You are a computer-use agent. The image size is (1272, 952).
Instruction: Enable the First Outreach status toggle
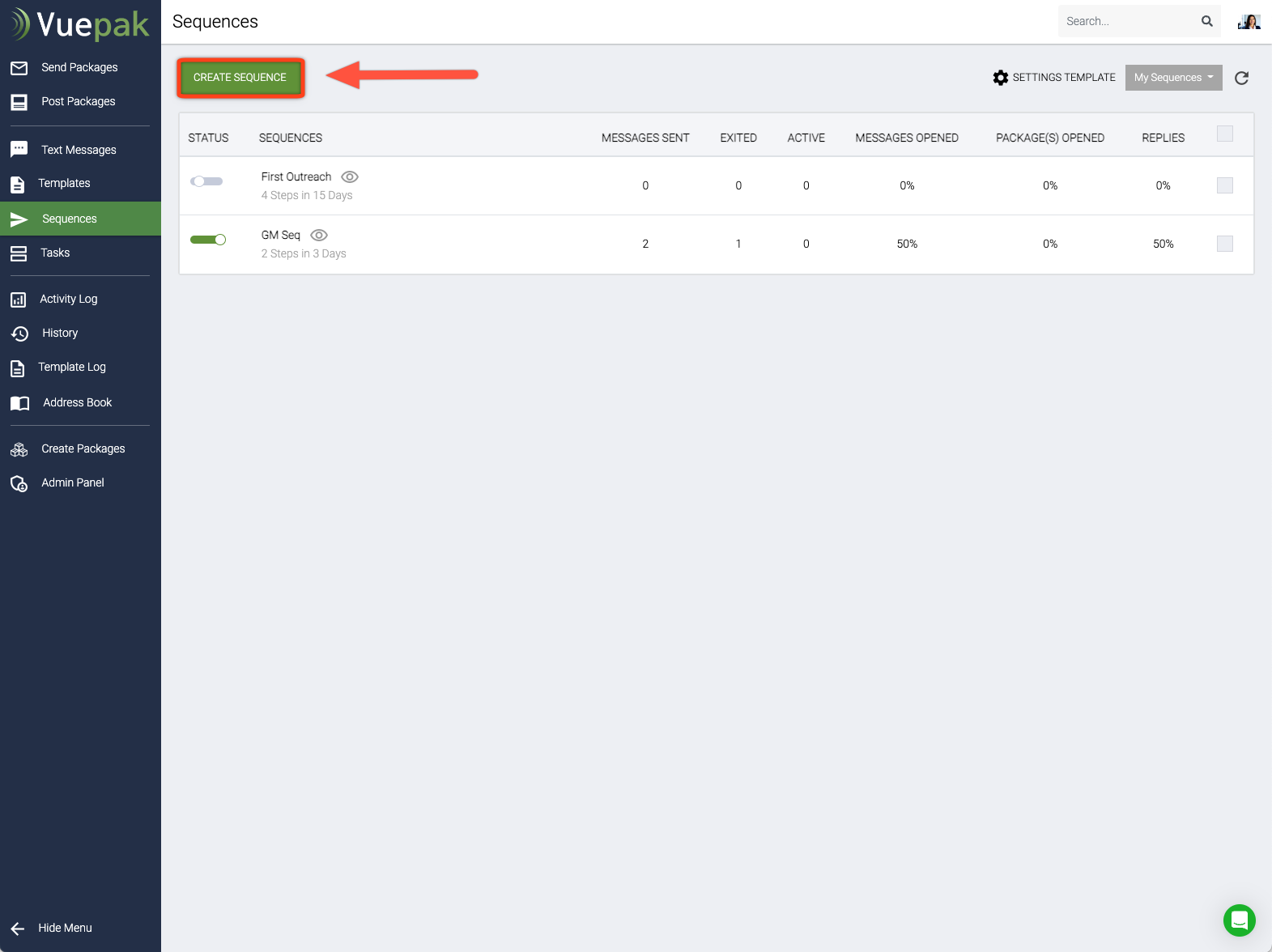click(x=206, y=181)
